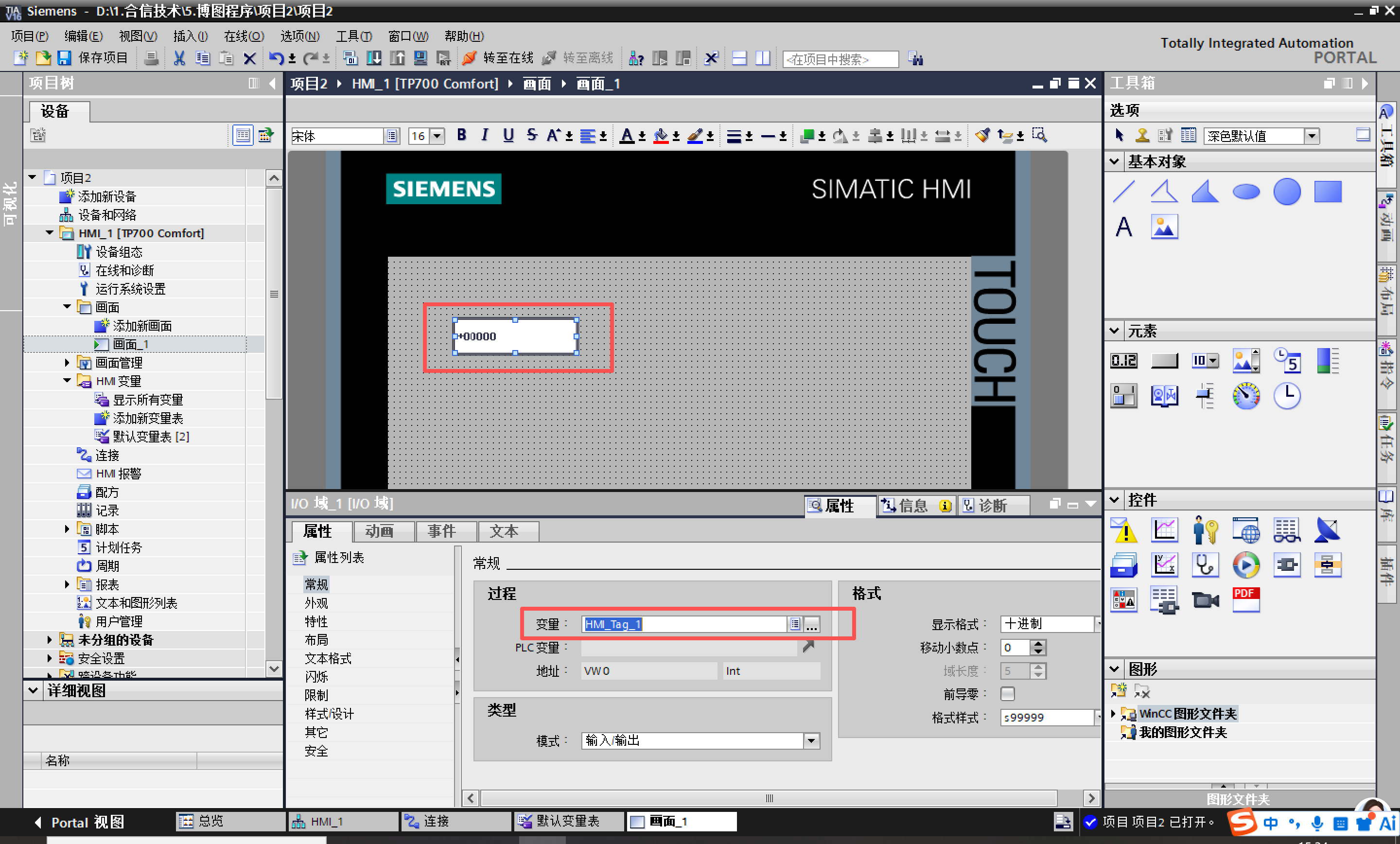This screenshot has height=844, width=1400.
Task: Select the HTML browser control
Action: click(1245, 530)
